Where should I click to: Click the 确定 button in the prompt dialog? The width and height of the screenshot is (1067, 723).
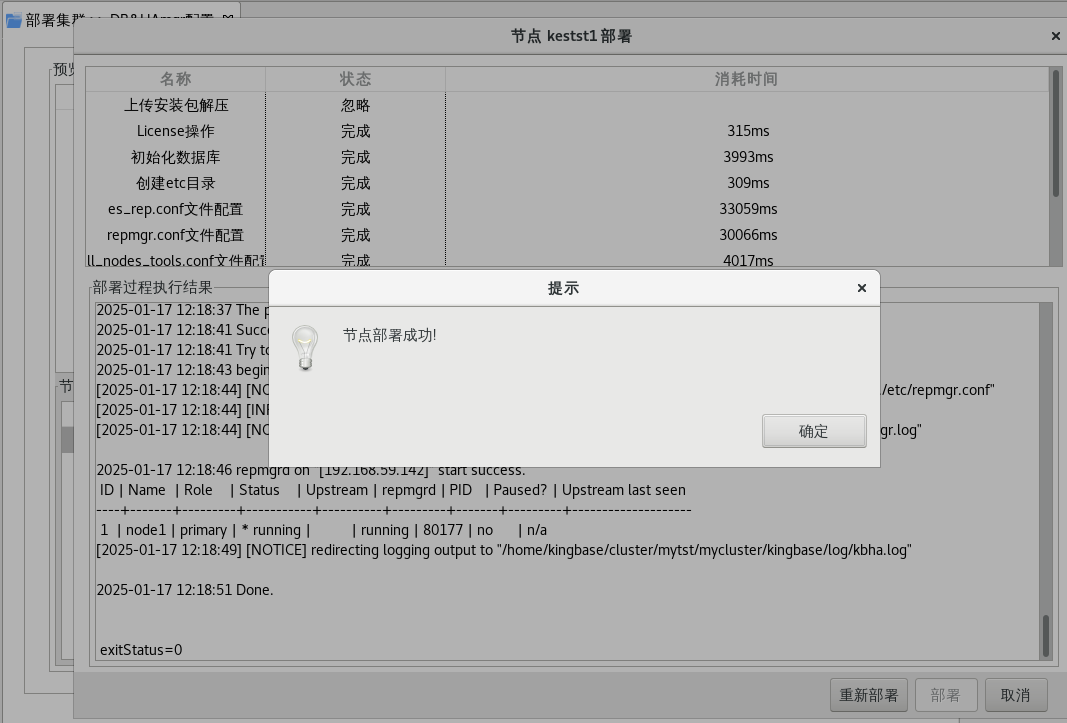pyautogui.click(x=813, y=431)
